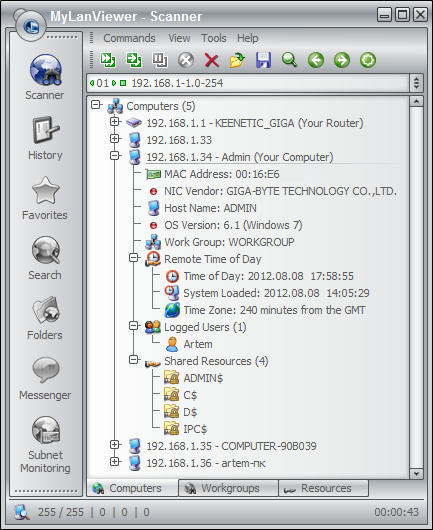
Task: Click the address range bar 192.168.1-1.0-254
Action: pos(248,83)
